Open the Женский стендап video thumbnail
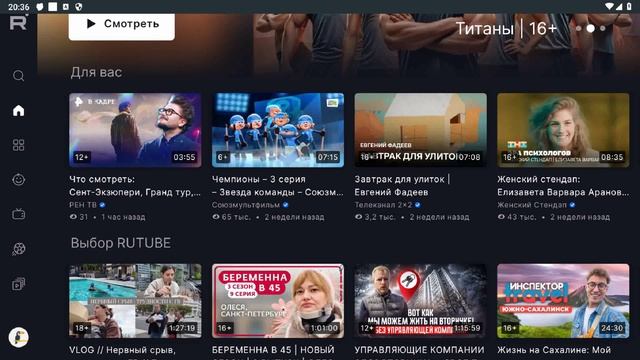 [x=563, y=130]
